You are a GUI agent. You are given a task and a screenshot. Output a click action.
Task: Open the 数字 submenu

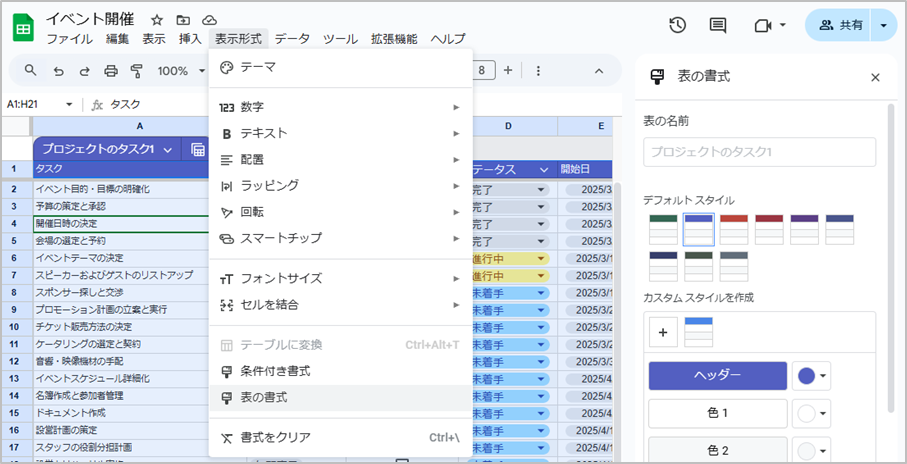pos(341,107)
